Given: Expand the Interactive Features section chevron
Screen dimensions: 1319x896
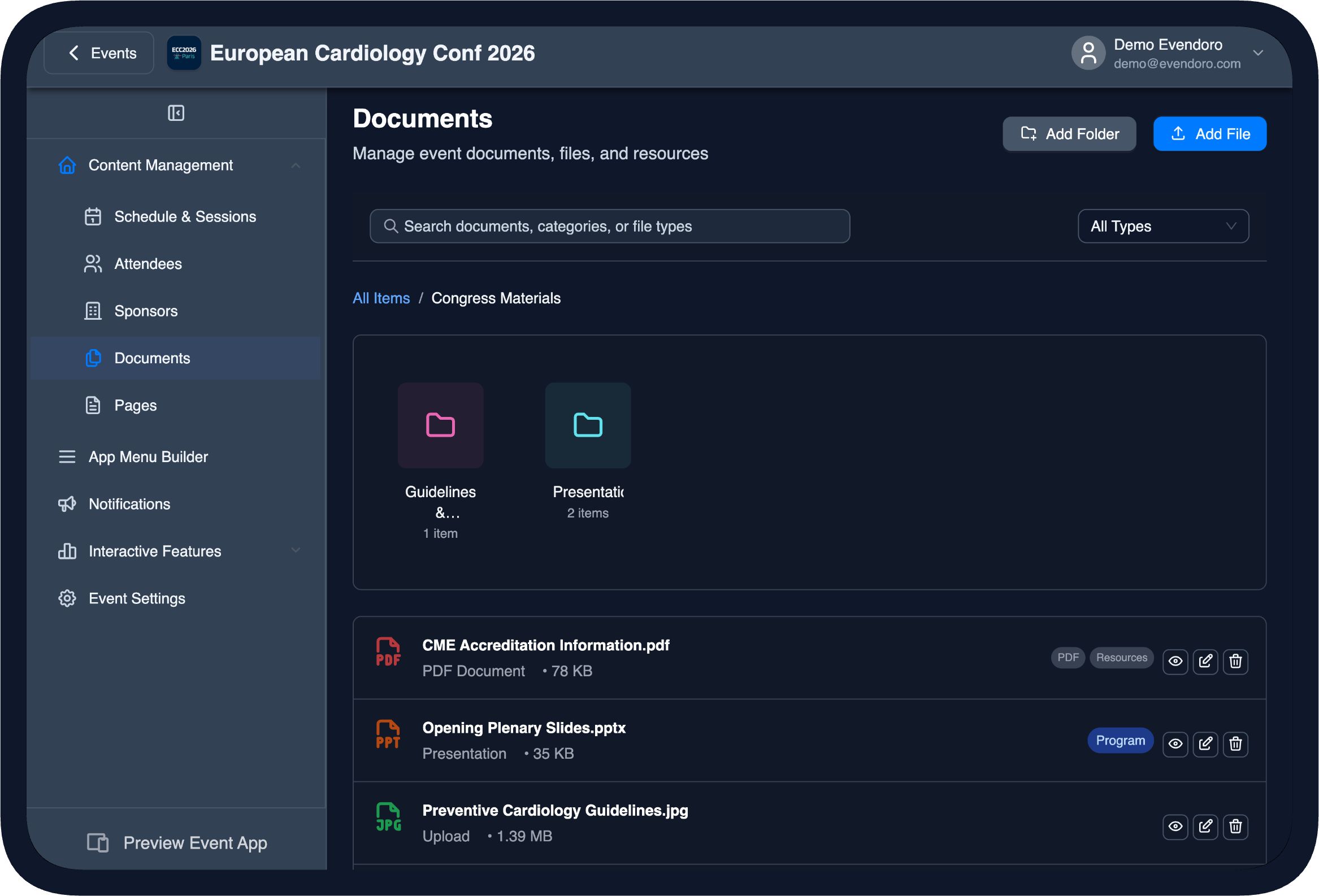Looking at the screenshot, I should 296,550.
